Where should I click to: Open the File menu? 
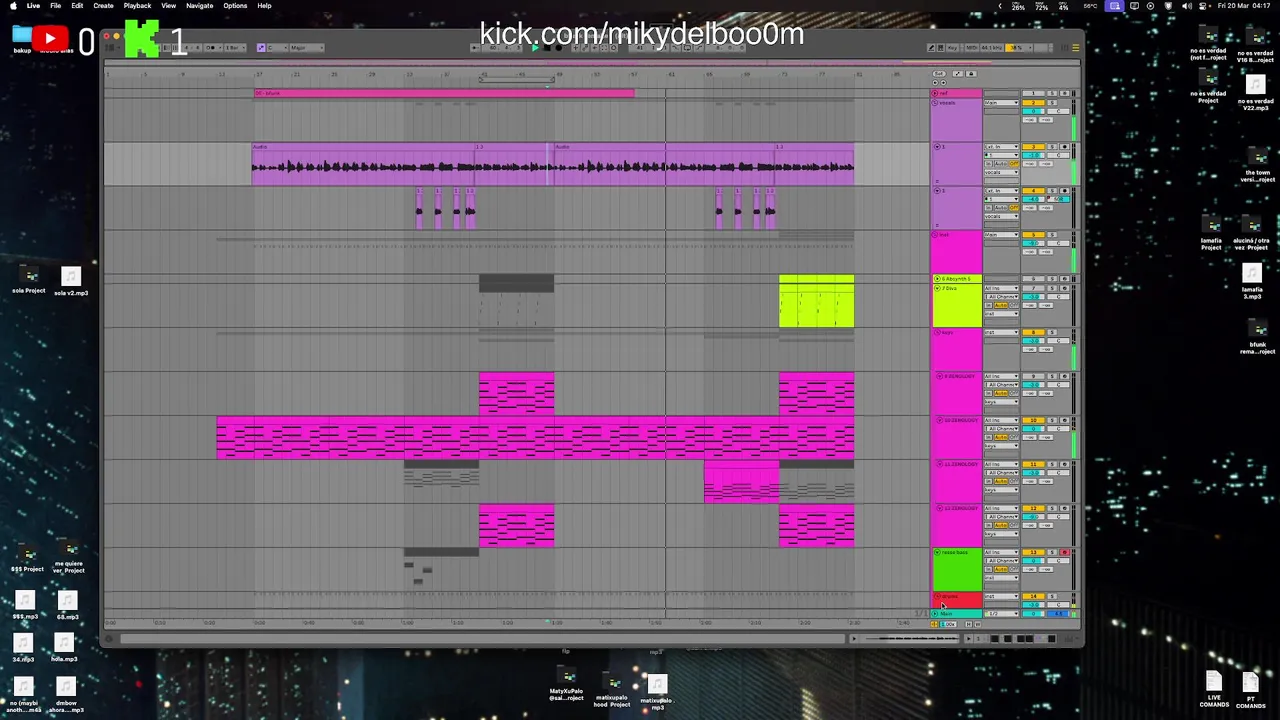[x=56, y=6]
